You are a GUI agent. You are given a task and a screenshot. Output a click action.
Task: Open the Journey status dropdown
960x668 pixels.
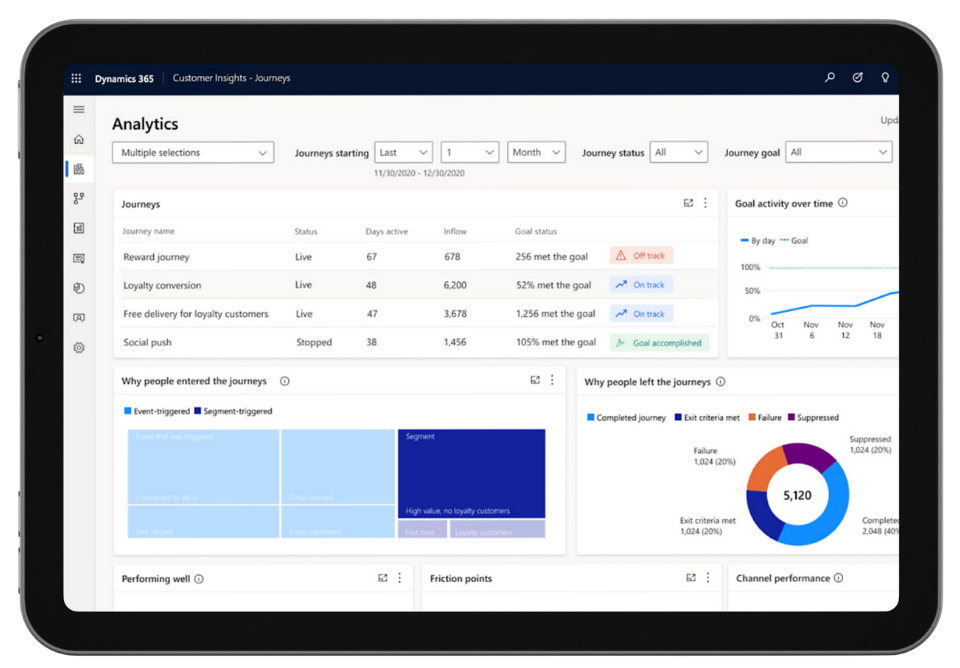coord(678,153)
